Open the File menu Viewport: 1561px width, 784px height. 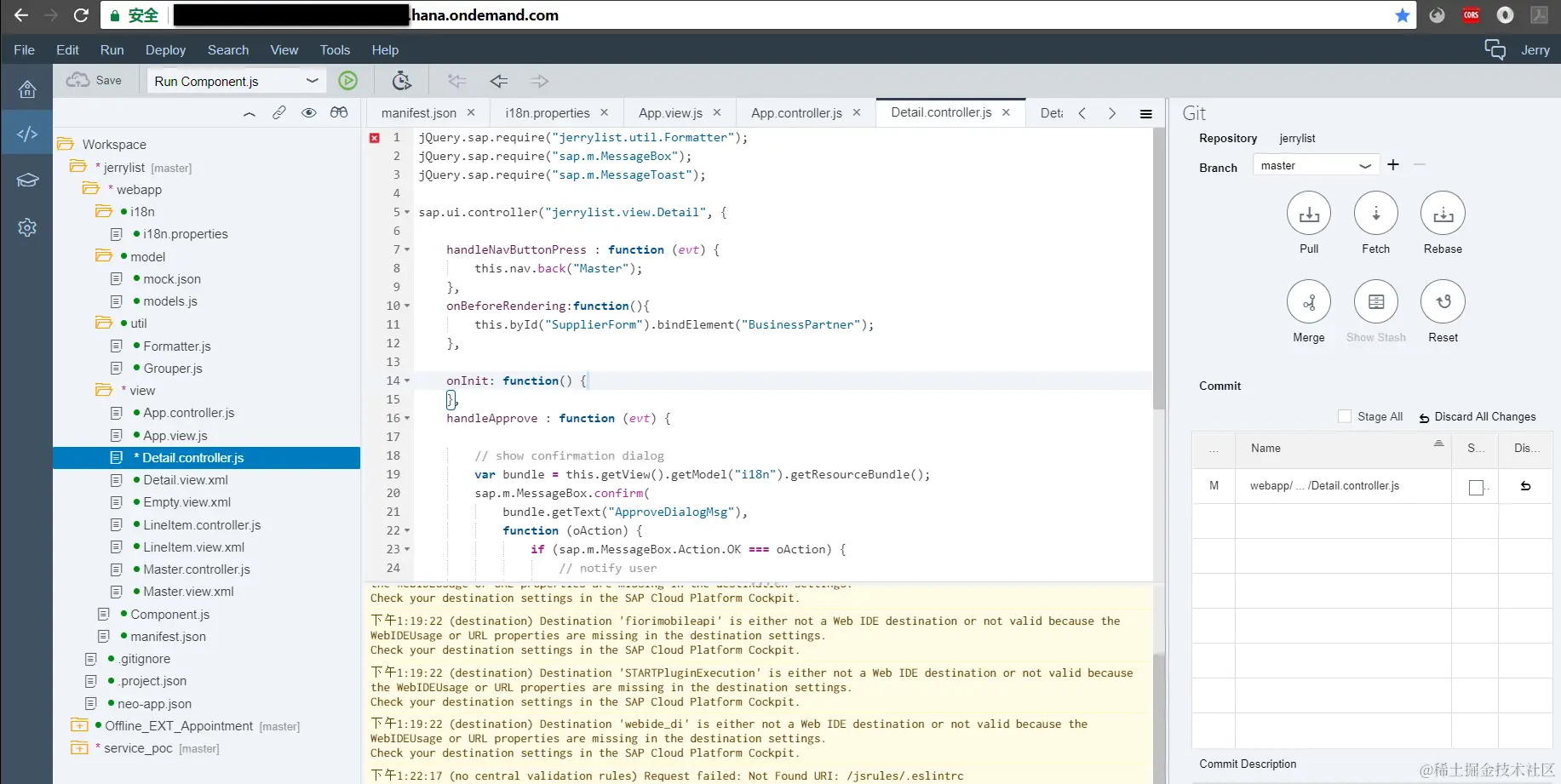(x=24, y=50)
